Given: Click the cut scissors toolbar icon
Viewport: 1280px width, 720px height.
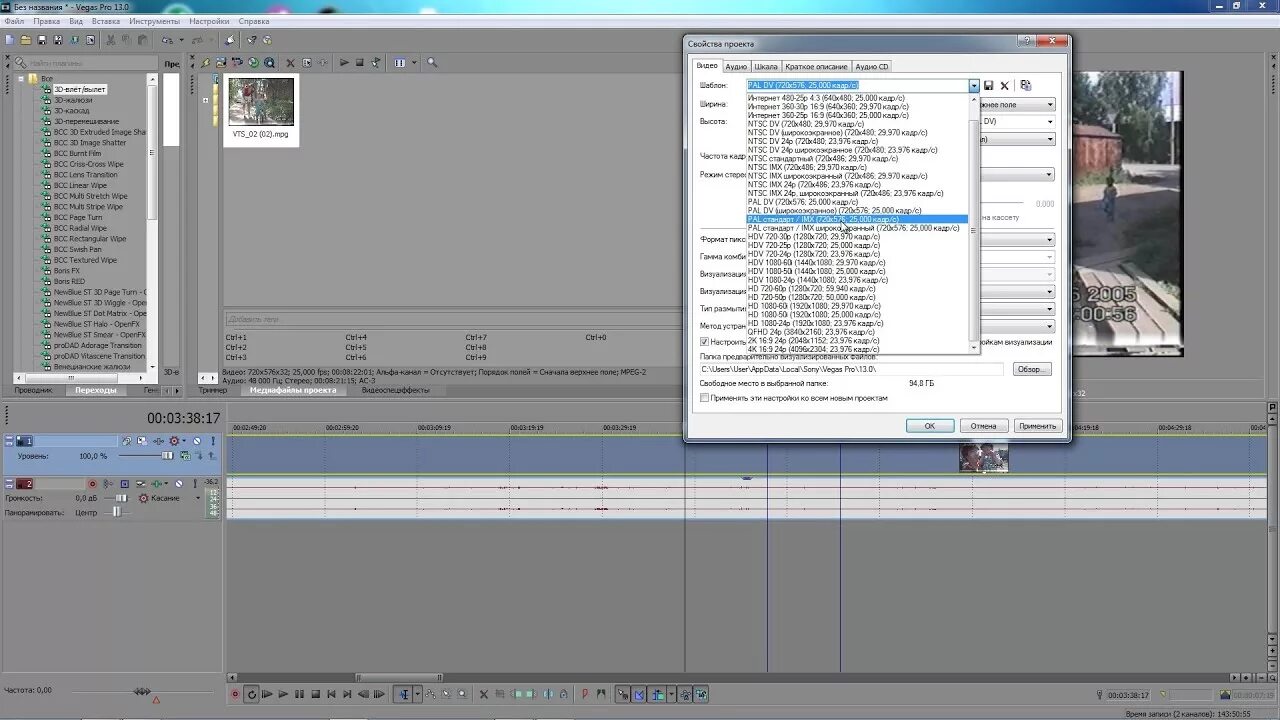Looking at the screenshot, I should tap(111, 39).
